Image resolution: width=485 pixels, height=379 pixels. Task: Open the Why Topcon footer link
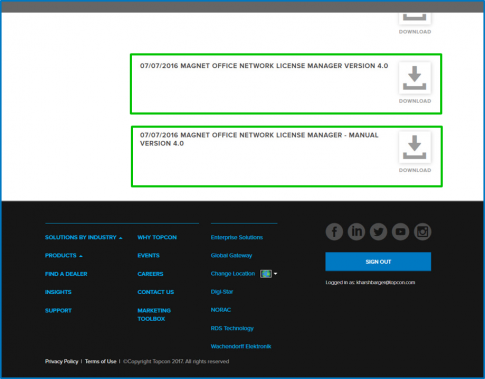pos(157,237)
